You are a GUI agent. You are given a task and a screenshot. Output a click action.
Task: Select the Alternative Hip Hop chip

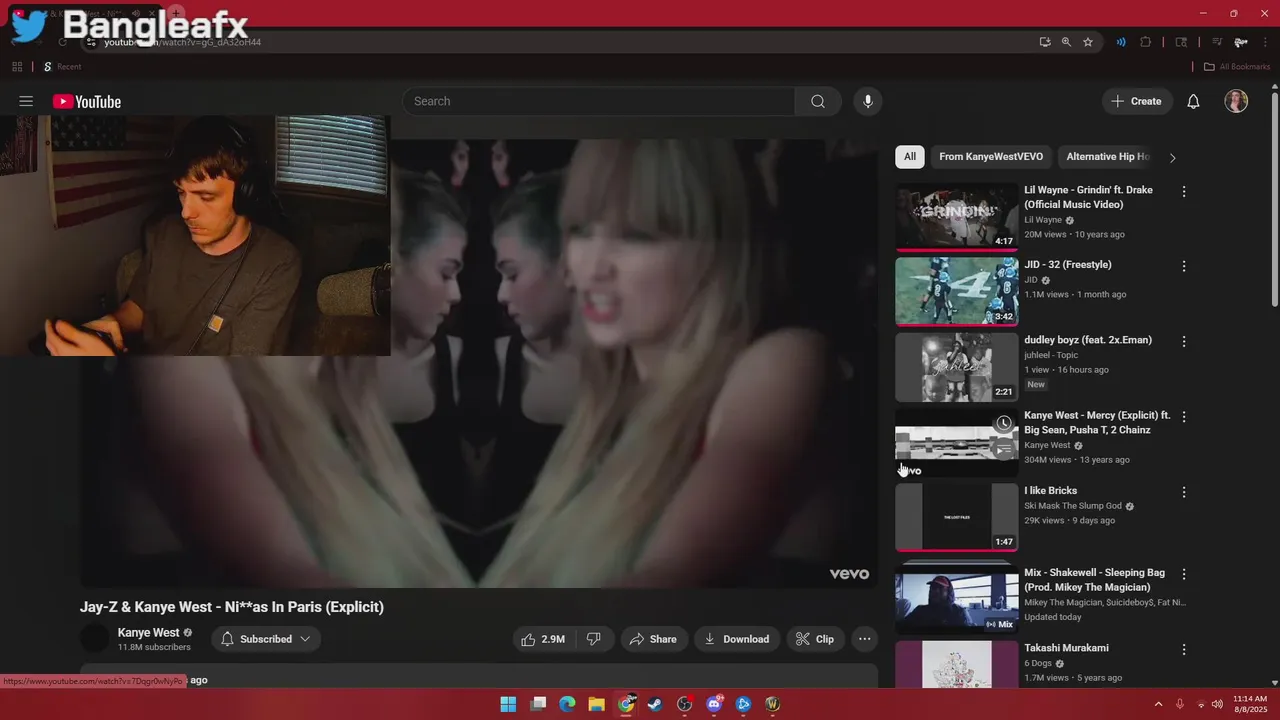click(x=1108, y=157)
